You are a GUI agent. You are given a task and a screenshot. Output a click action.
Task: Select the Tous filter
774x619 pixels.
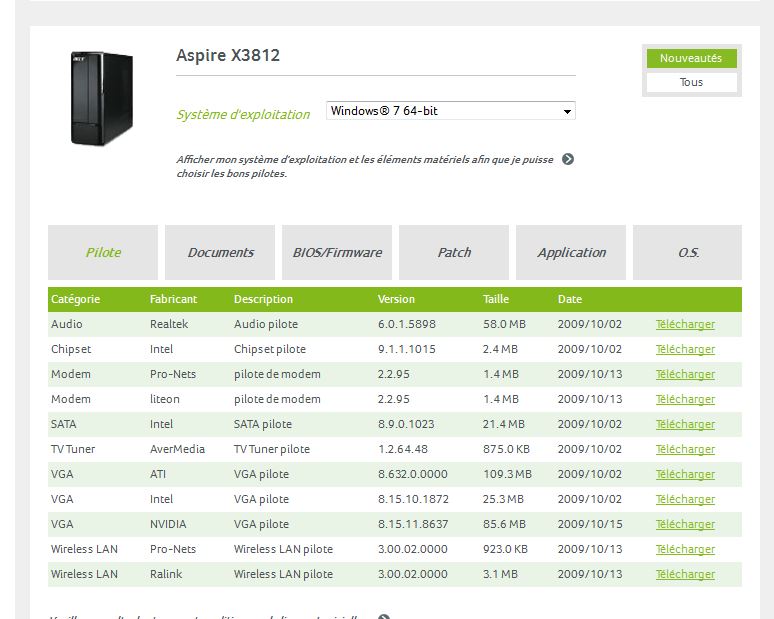coord(691,83)
